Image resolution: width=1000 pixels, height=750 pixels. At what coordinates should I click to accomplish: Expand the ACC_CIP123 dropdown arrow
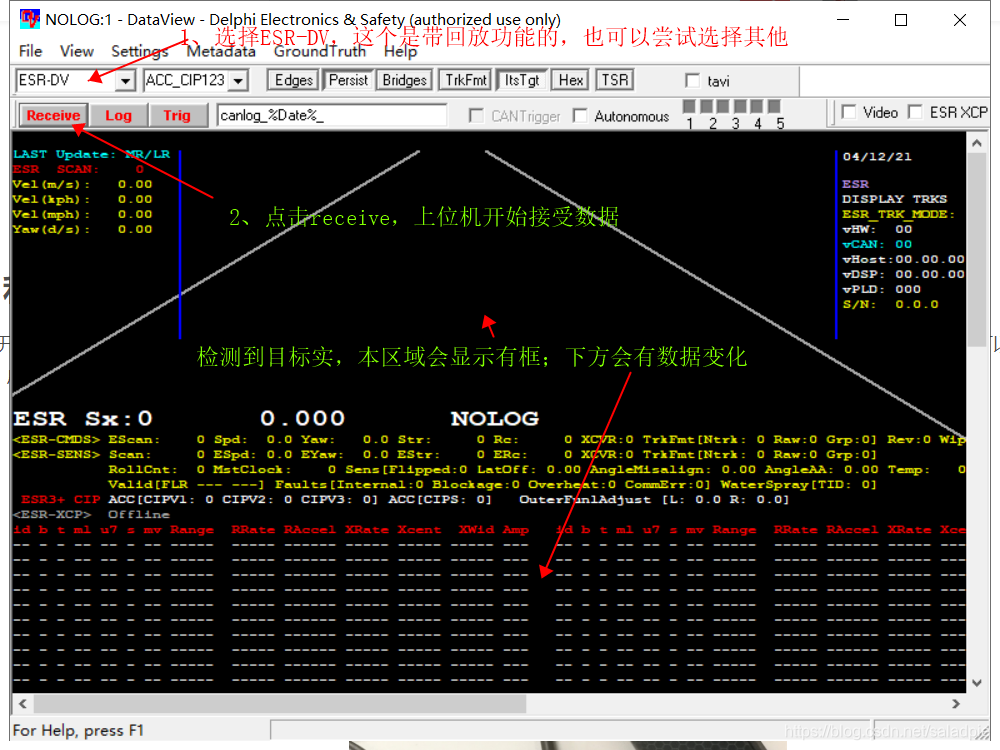click(x=239, y=81)
